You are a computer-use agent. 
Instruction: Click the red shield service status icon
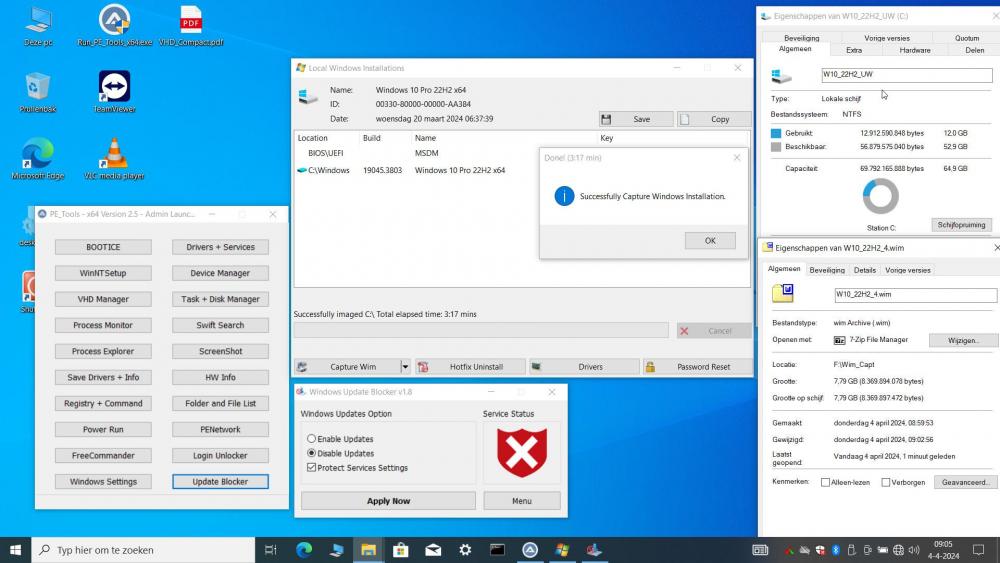(521, 453)
